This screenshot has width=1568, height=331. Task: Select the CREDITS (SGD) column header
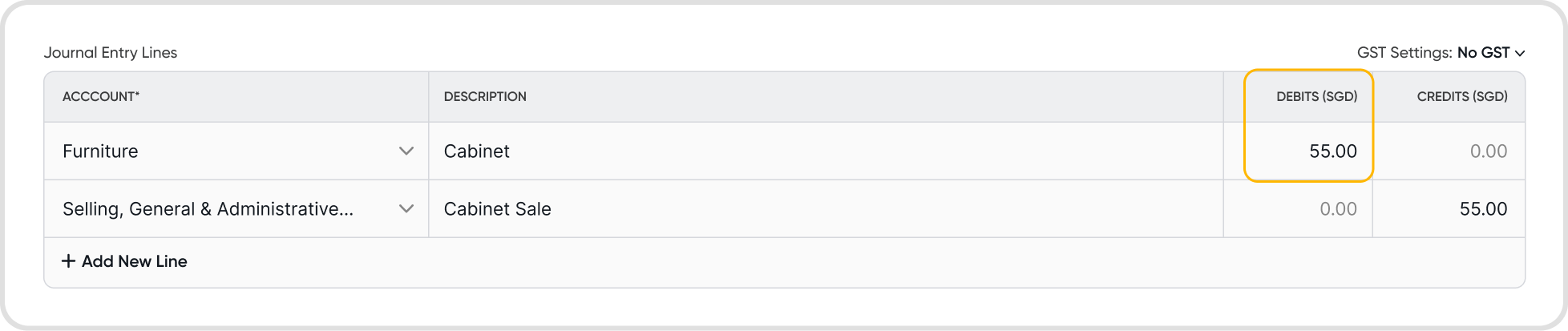pyautogui.click(x=1461, y=96)
